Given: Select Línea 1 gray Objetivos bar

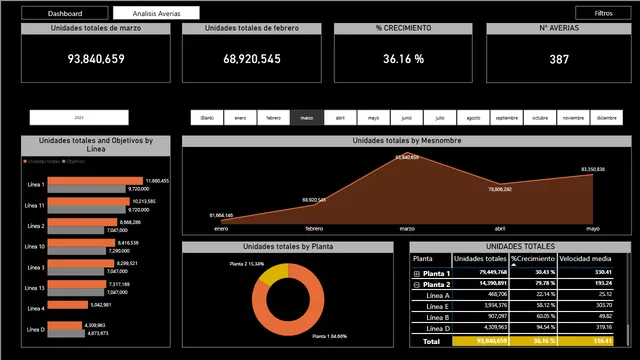Looking at the screenshot, I should click(x=87, y=189).
